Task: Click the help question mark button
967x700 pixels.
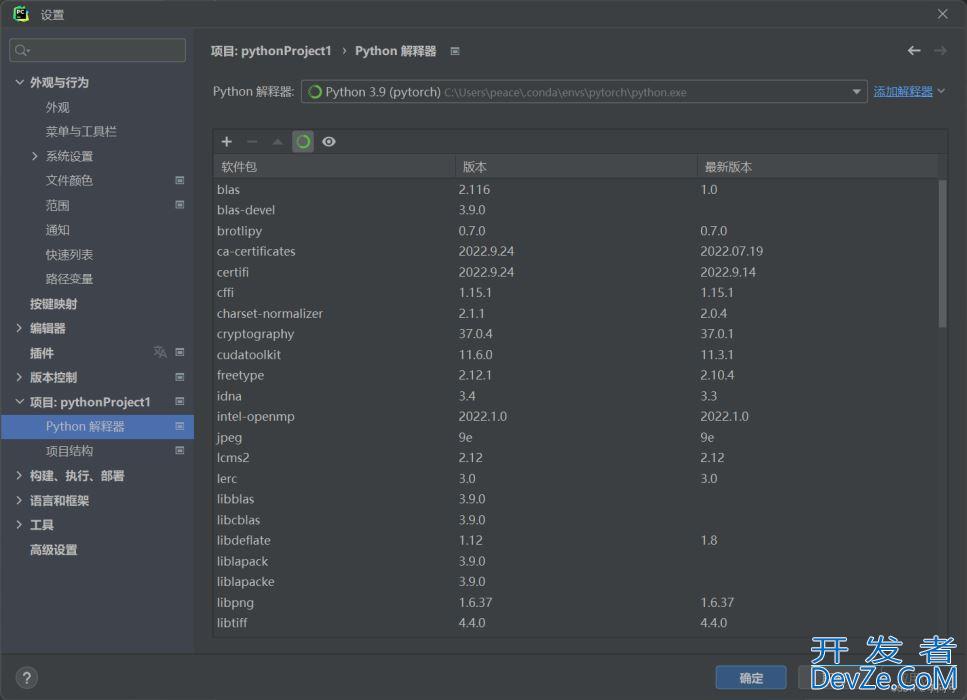Action: [27, 678]
